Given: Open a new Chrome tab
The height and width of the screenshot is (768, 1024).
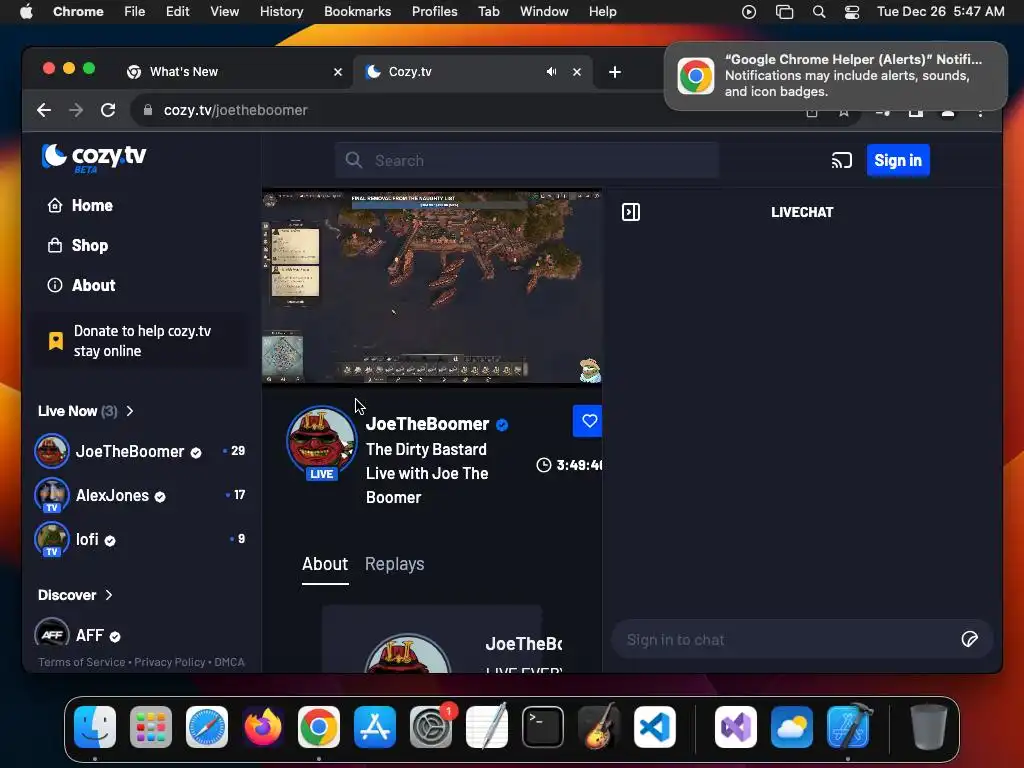Looking at the screenshot, I should click(x=615, y=72).
